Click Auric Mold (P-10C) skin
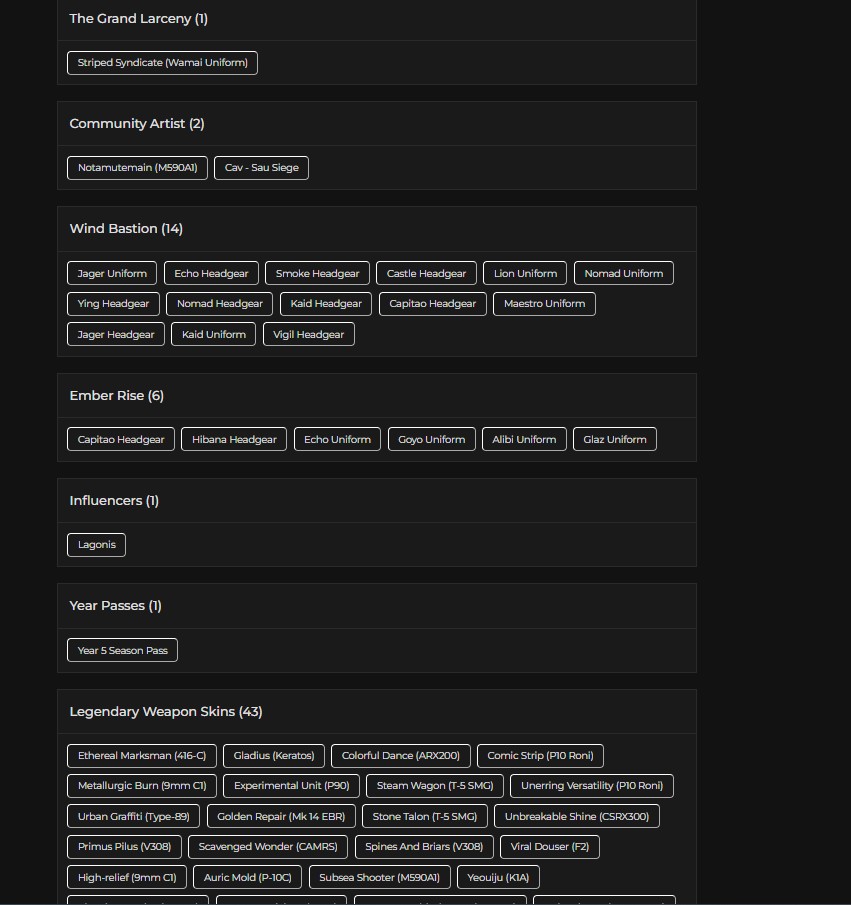The width and height of the screenshot is (851, 905). coord(248,878)
